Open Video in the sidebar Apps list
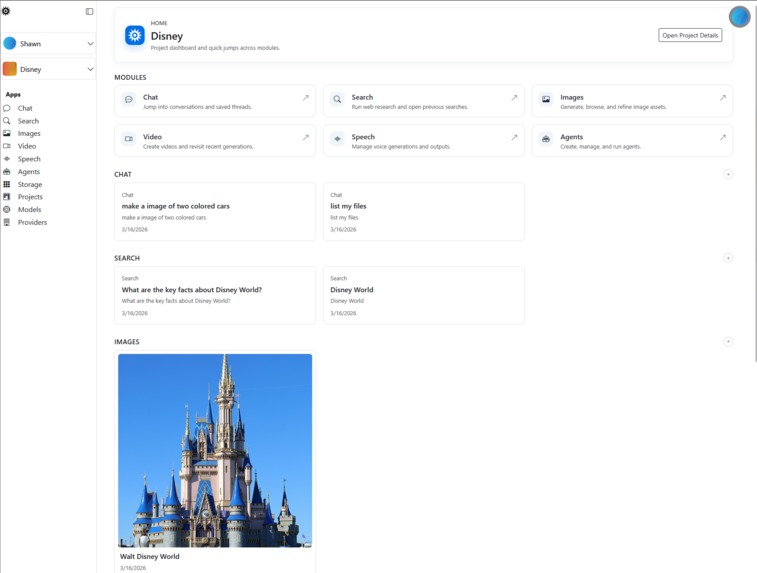757x573 pixels. [x=27, y=146]
